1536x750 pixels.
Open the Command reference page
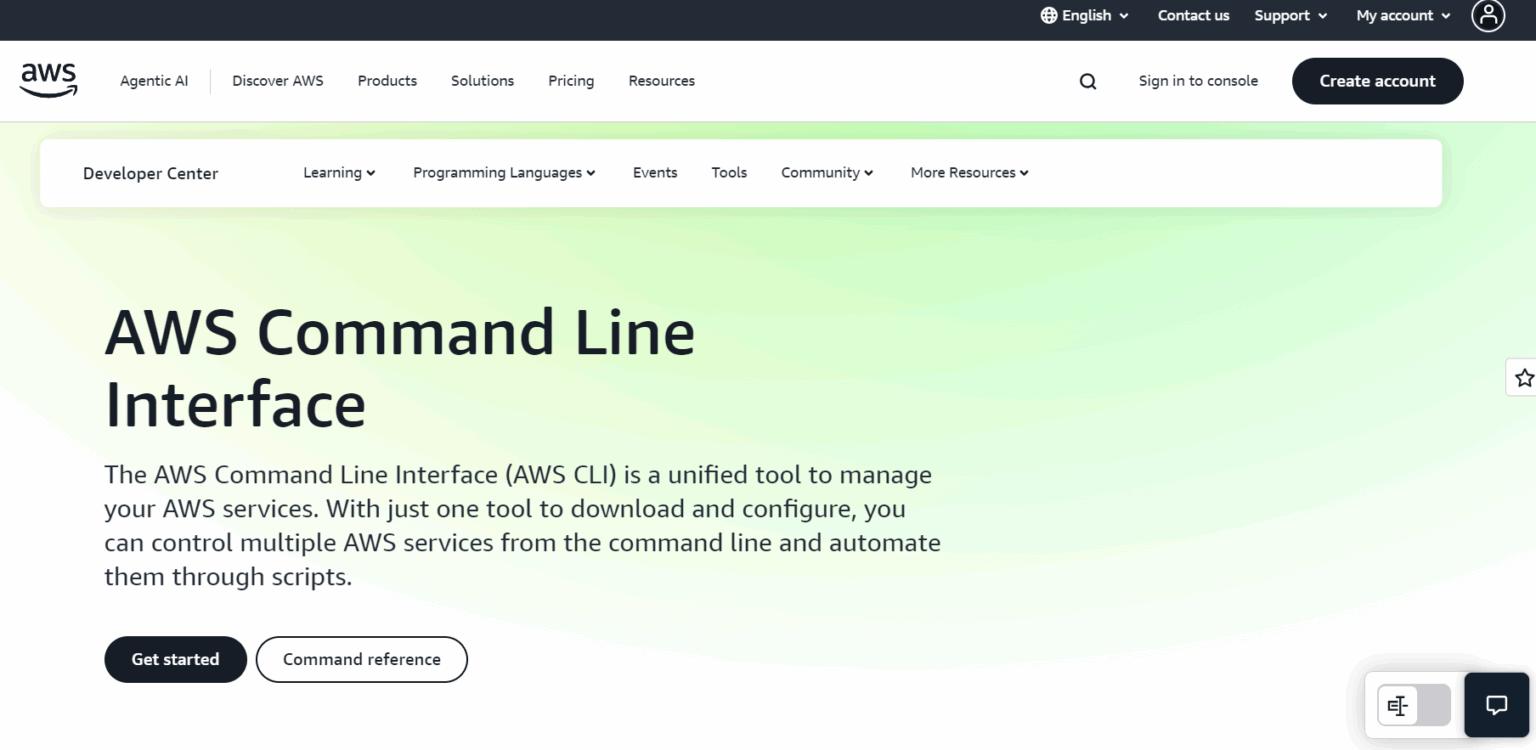361,659
